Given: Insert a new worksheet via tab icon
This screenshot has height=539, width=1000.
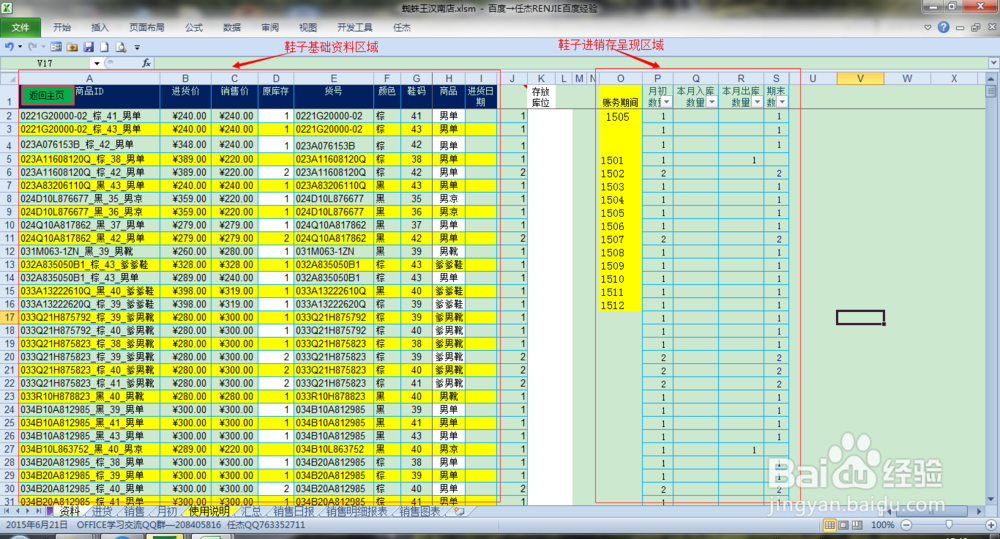Looking at the screenshot, I should point(458,511).
